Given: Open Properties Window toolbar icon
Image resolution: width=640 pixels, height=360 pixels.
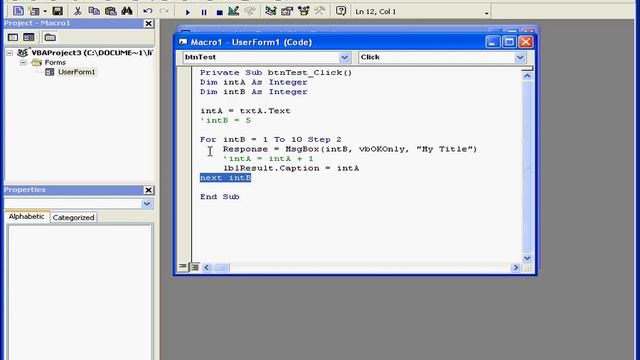Looking at the screenshot, I should [x=287, y=11].
